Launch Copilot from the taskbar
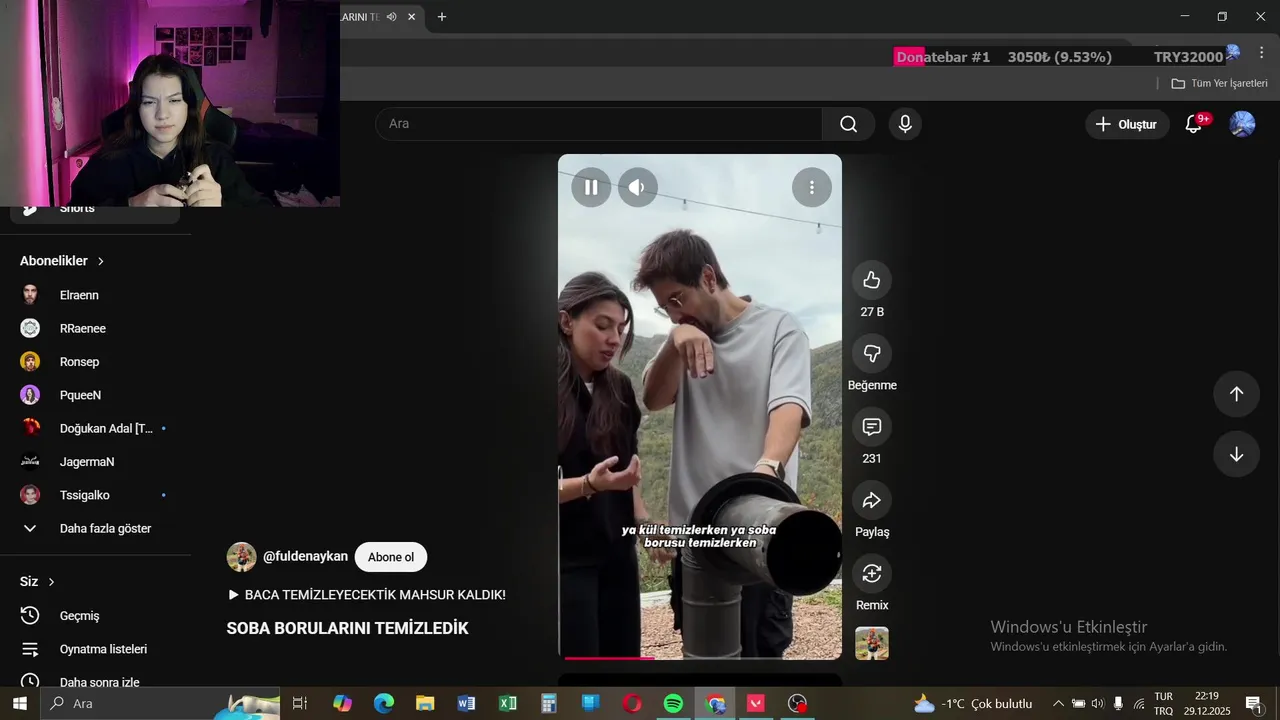 click(x=342, y=704)
